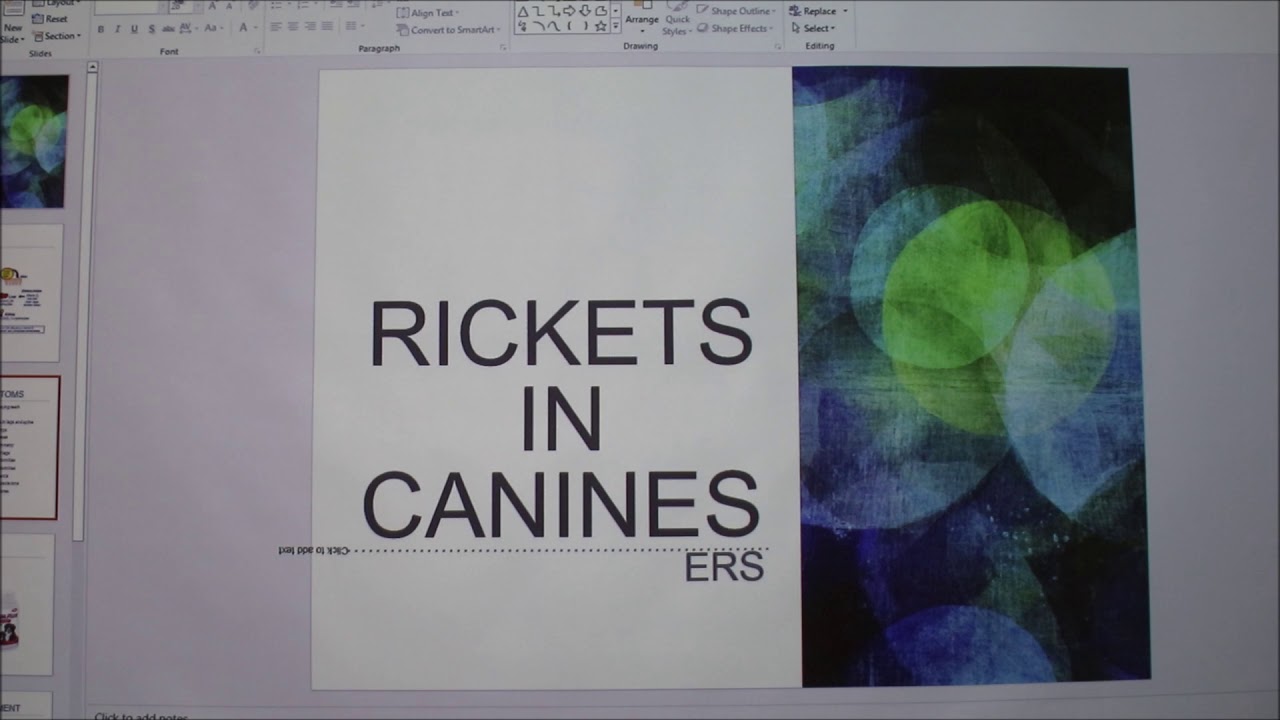The width and height of the screenshot is (1280, 720).
Task: Decrease the font size with the small A
Action: [228, 6]
